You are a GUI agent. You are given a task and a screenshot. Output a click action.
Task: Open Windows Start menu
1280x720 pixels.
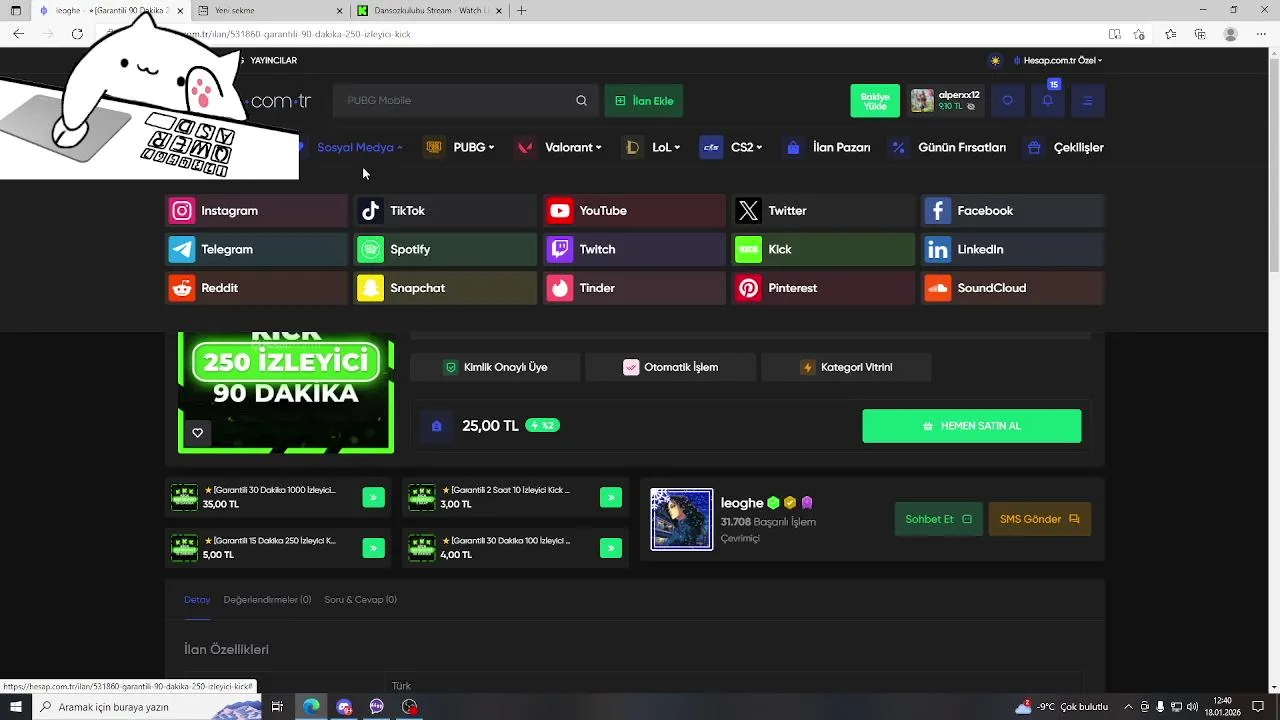click(x=15, y=707)
